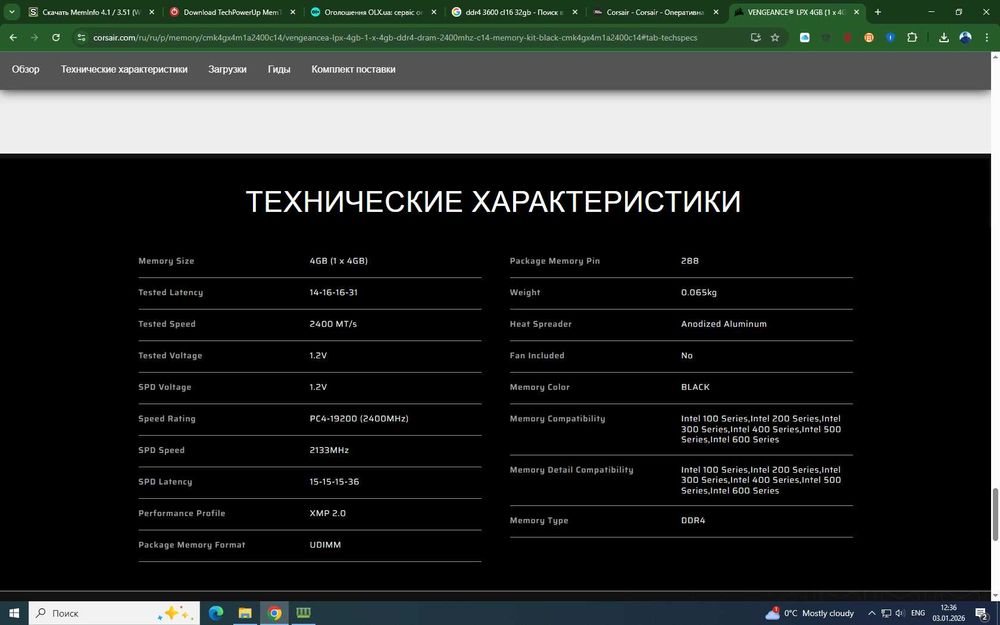
Task: Select the 'XMP 2.0' performance profile value
Action: pos(328,513)
